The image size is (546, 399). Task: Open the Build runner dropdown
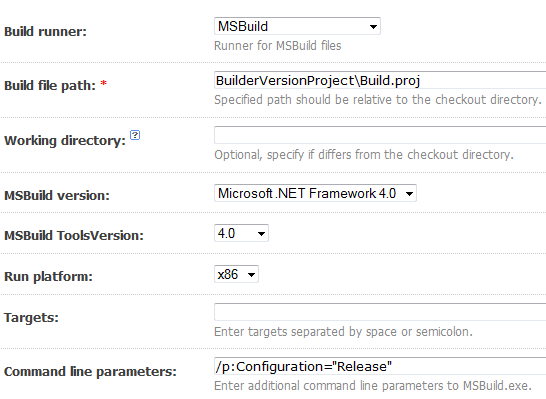click(297, 26)
